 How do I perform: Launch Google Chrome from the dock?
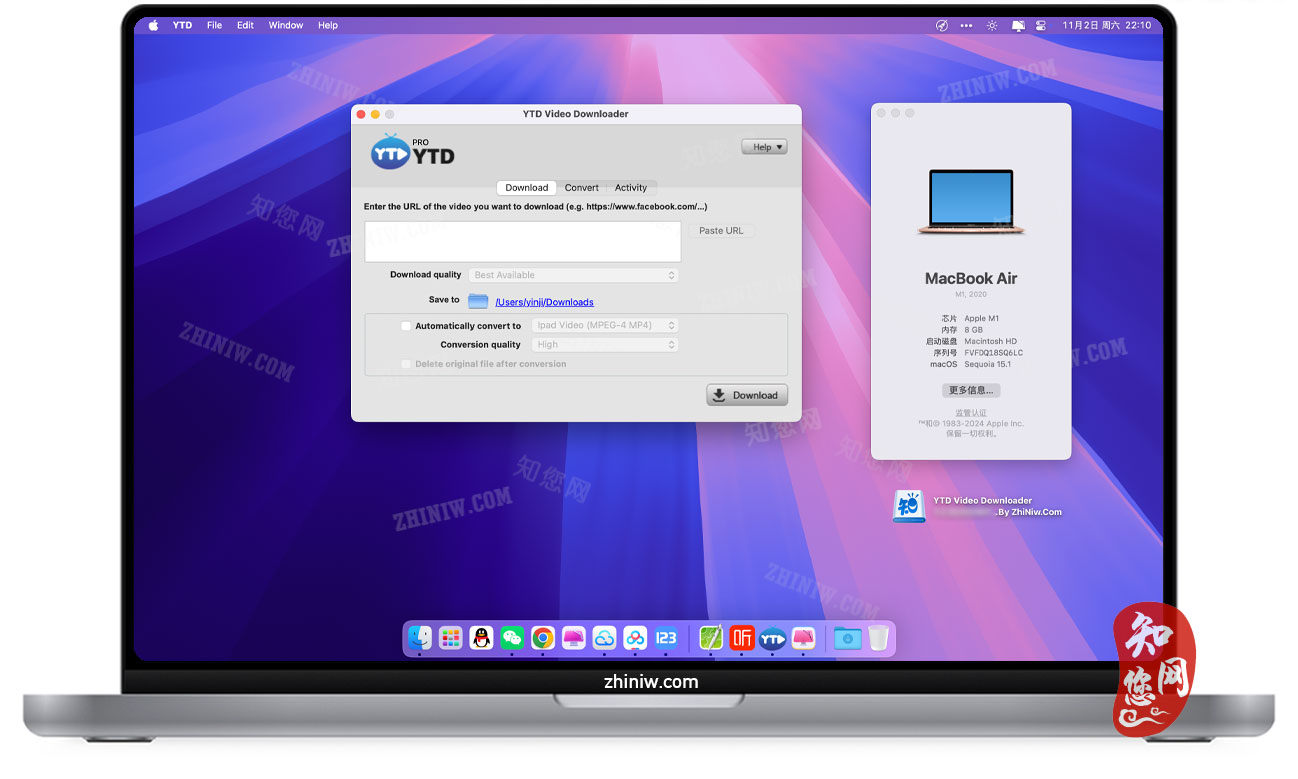pos(543,638)
